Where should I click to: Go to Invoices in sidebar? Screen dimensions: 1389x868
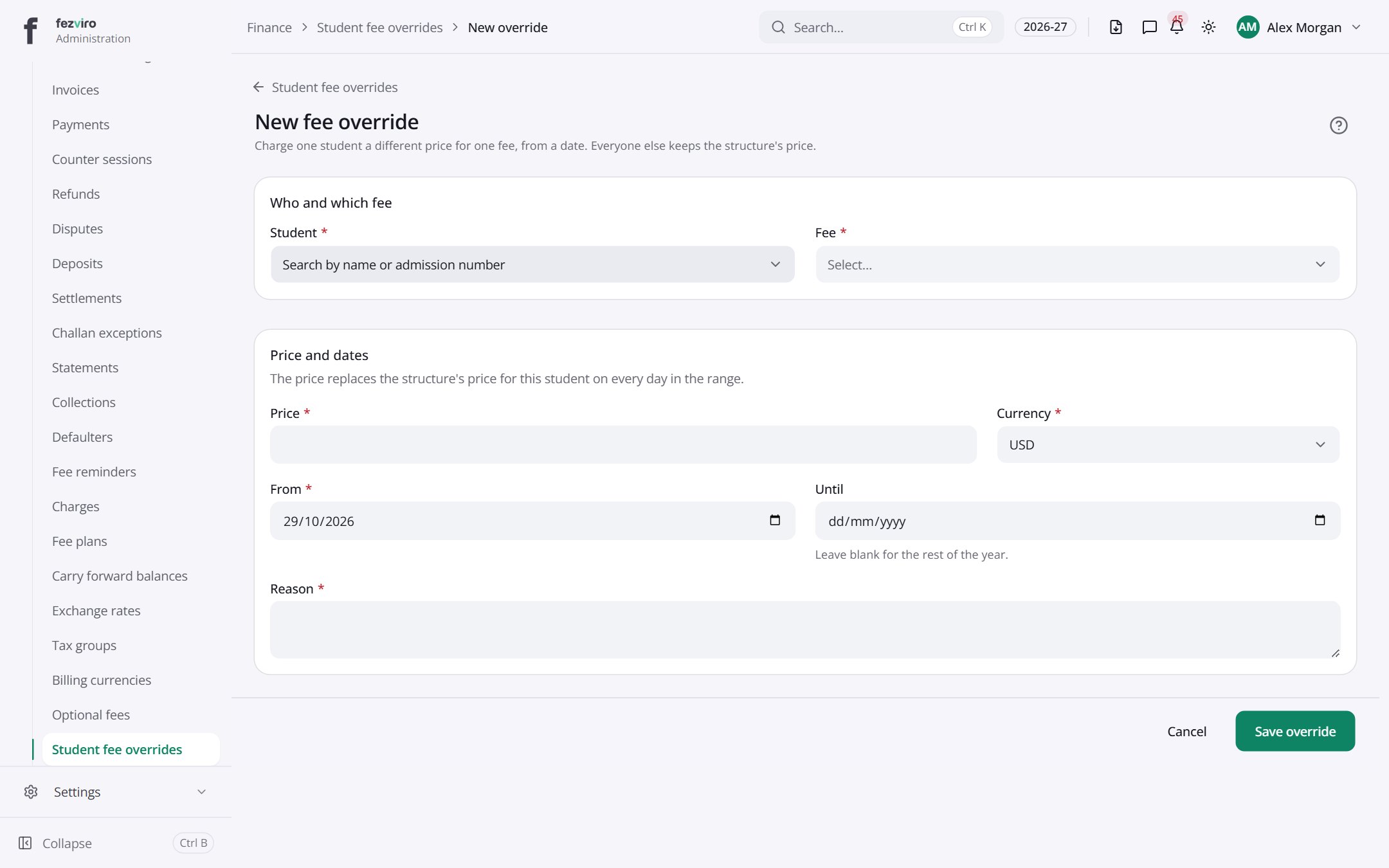[x=75, y=89]
